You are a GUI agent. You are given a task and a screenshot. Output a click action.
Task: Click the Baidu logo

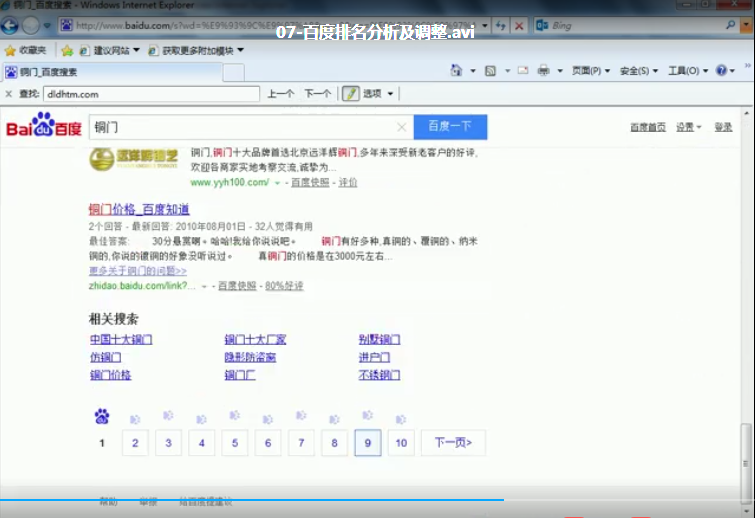click(44, 125)
